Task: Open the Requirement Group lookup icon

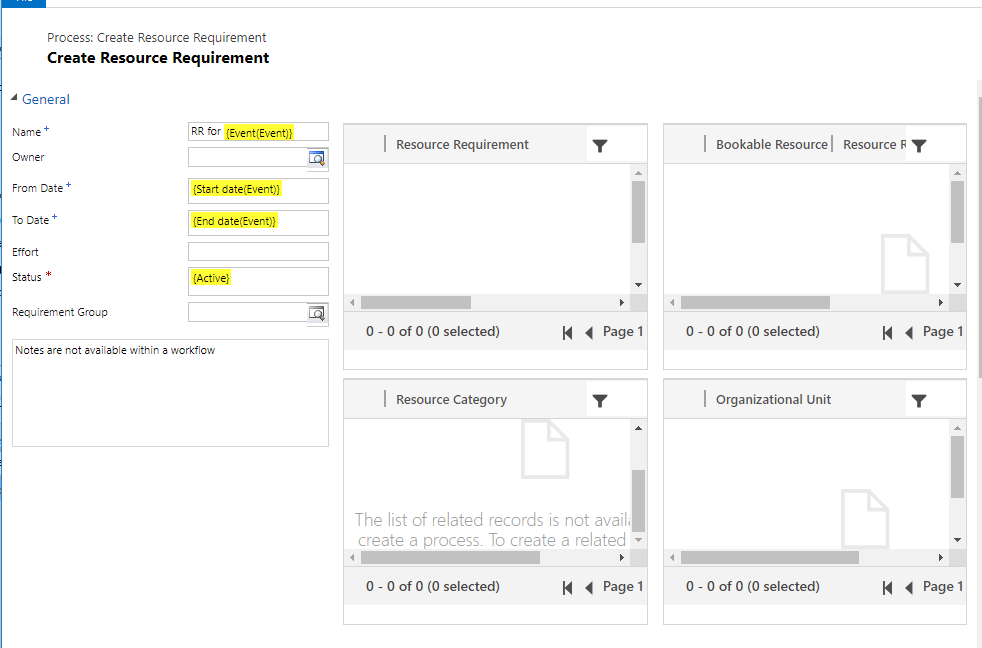Action: point(317,313)
